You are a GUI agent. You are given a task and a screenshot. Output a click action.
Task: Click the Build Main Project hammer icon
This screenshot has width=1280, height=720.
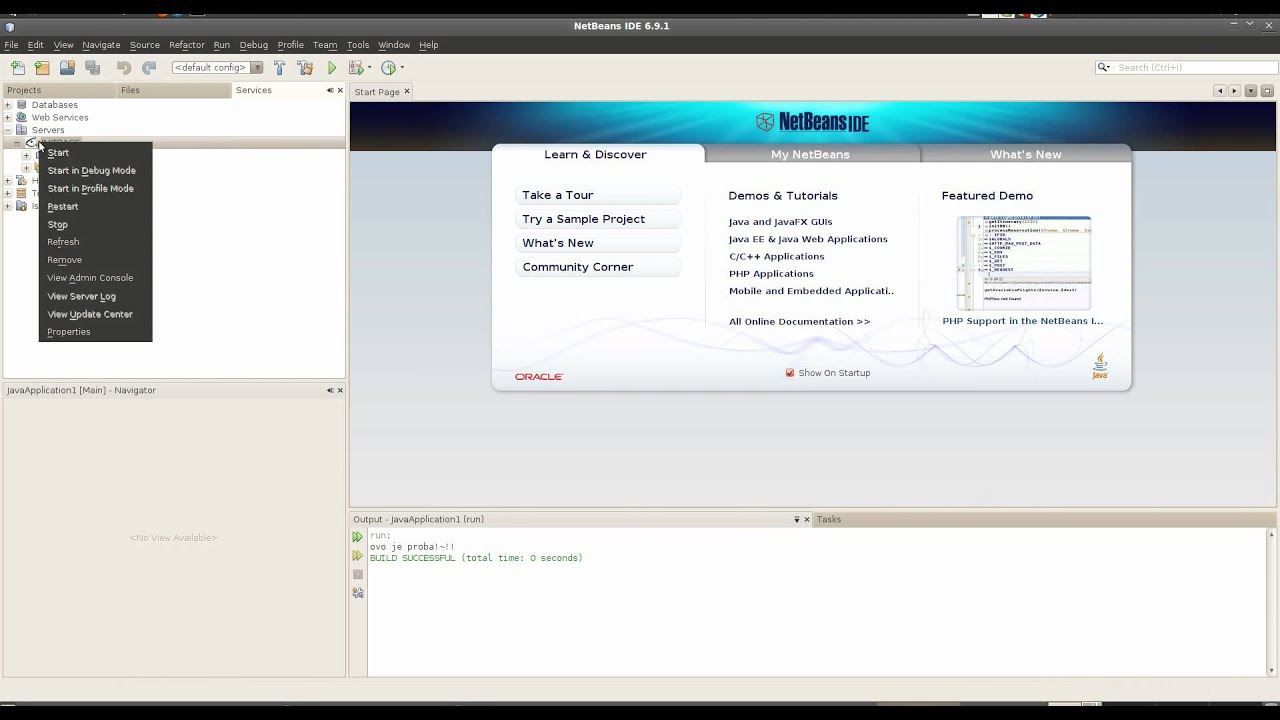(x=280, y=68)
